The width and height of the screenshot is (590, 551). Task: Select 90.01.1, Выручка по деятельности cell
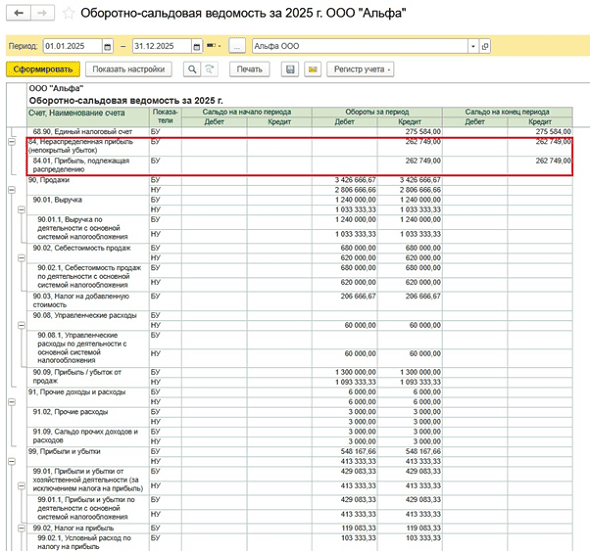tap(88, 228)
